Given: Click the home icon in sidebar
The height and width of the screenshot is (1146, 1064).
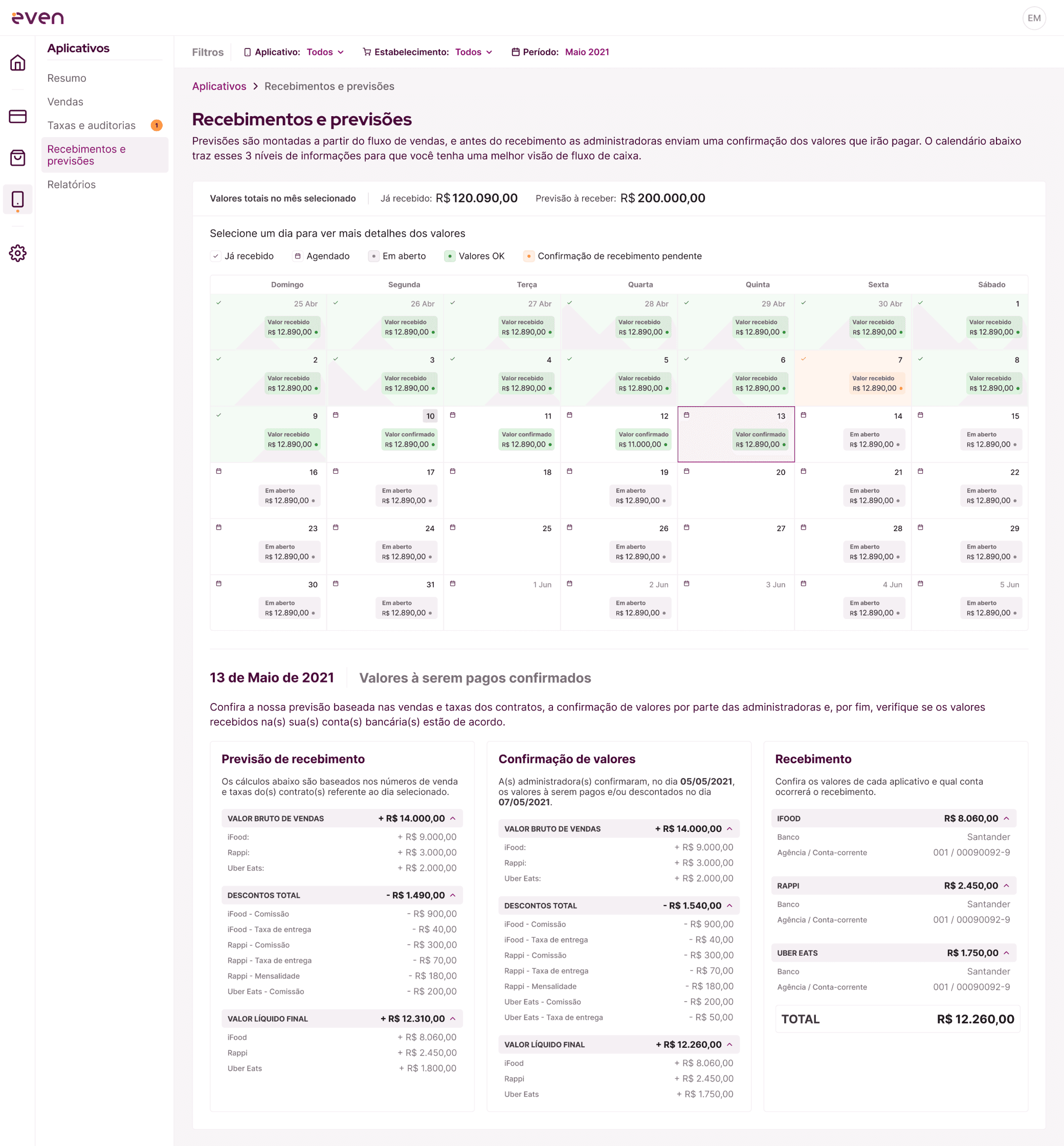Looking at the screenshot, I should pyautogui.click(x=18, y=63).
